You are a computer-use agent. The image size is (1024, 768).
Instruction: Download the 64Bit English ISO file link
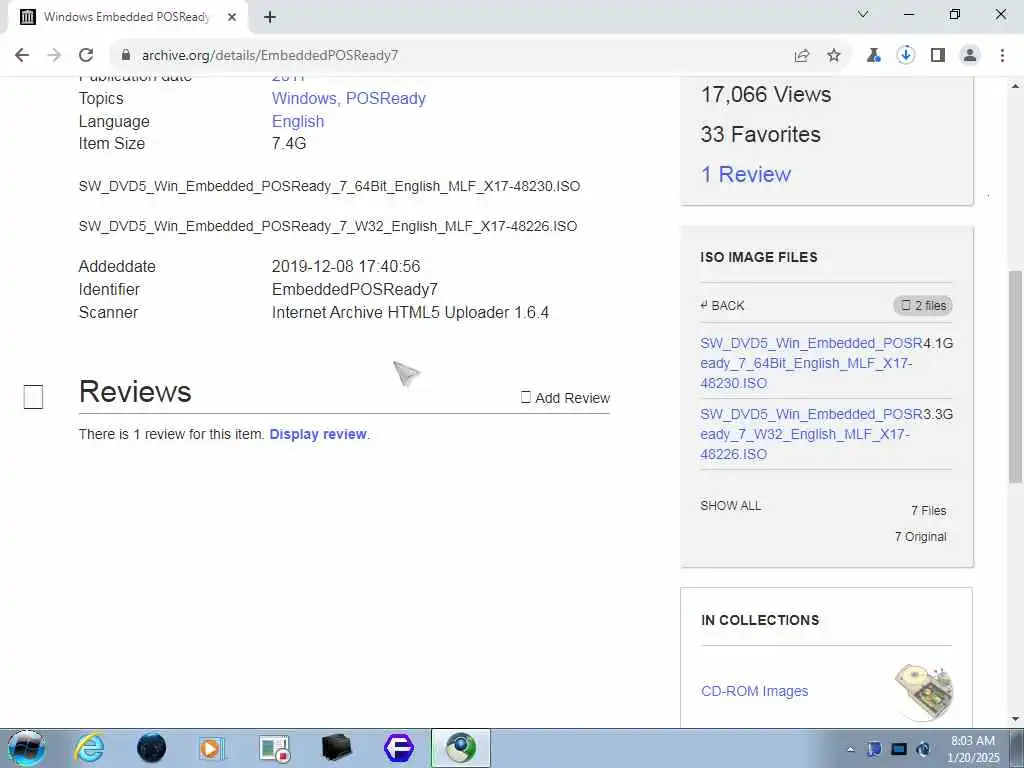point(810,363)
